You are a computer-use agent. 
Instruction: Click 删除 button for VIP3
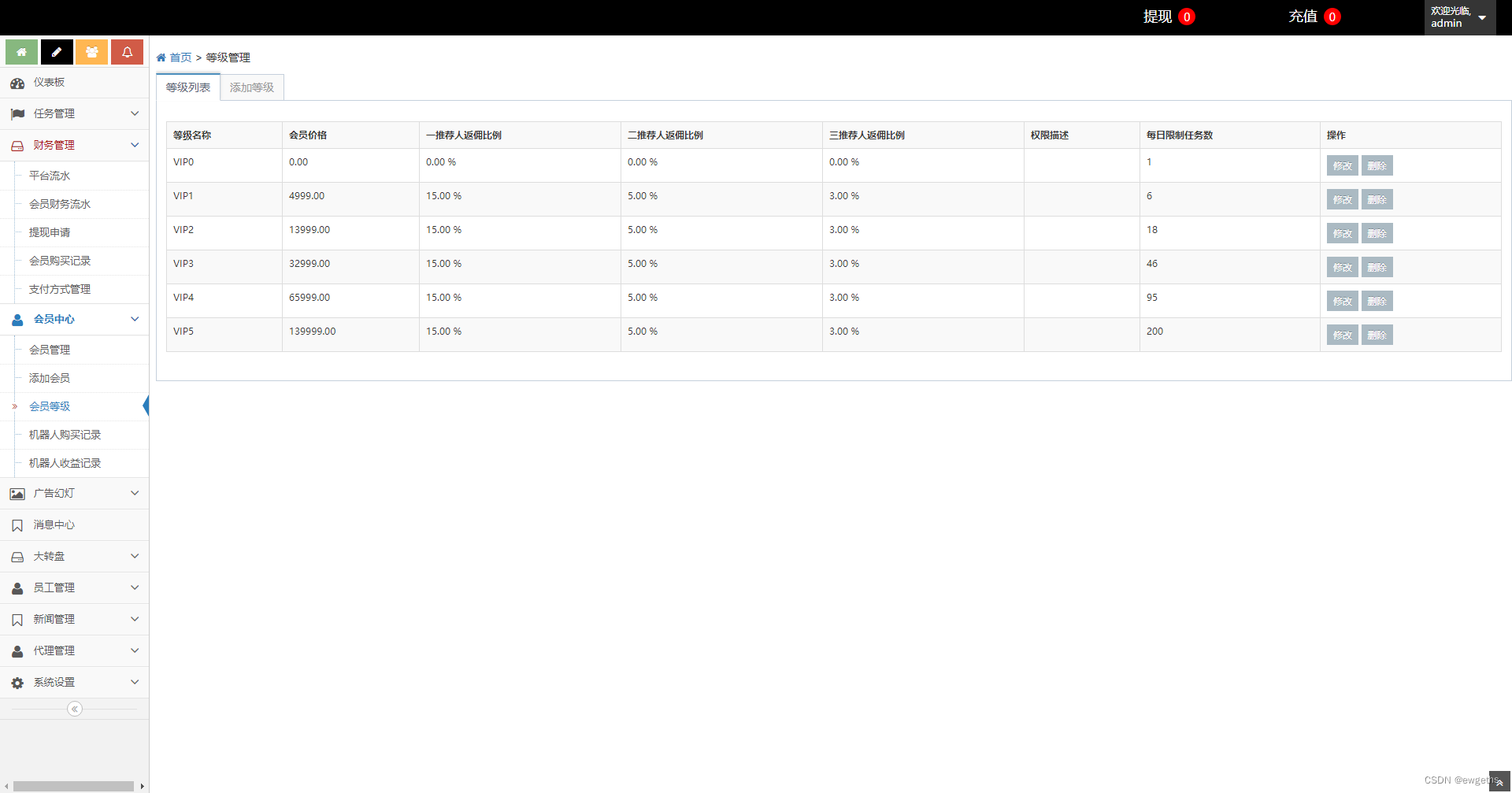(1377, 267)
